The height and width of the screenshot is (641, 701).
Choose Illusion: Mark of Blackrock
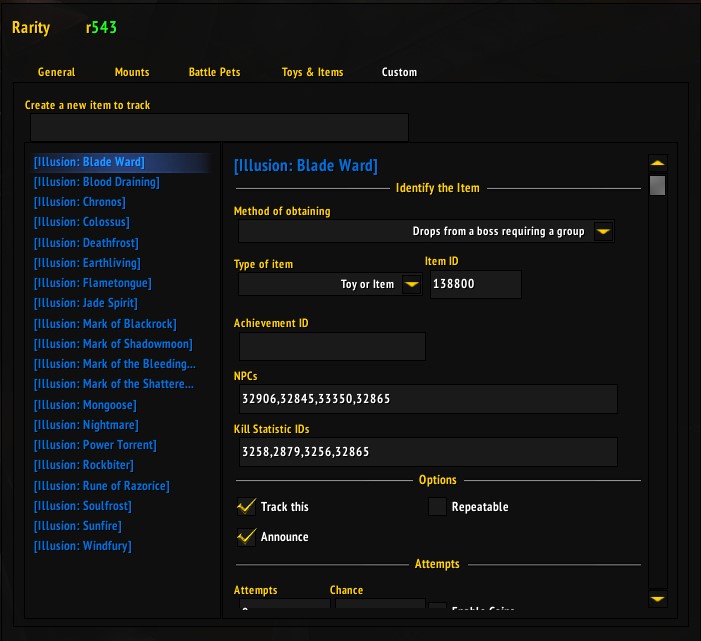coord(105,324)
